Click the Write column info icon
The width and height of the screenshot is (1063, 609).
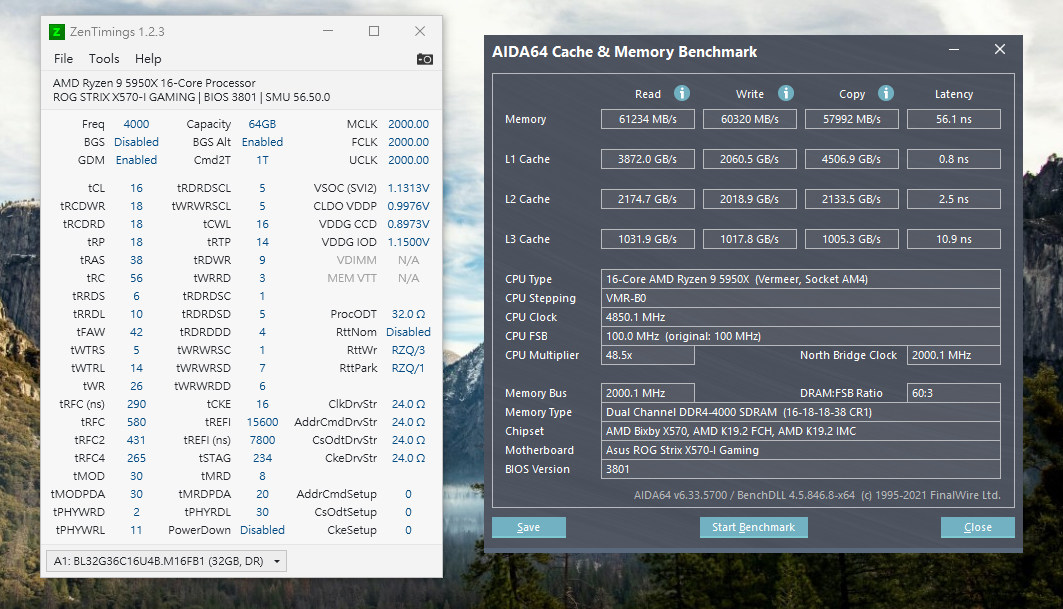(x=785, y=93)
